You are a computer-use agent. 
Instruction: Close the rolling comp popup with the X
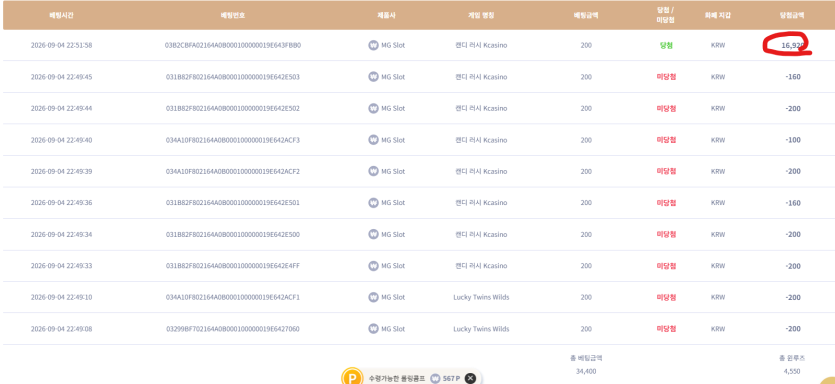(x=470, y=378)
